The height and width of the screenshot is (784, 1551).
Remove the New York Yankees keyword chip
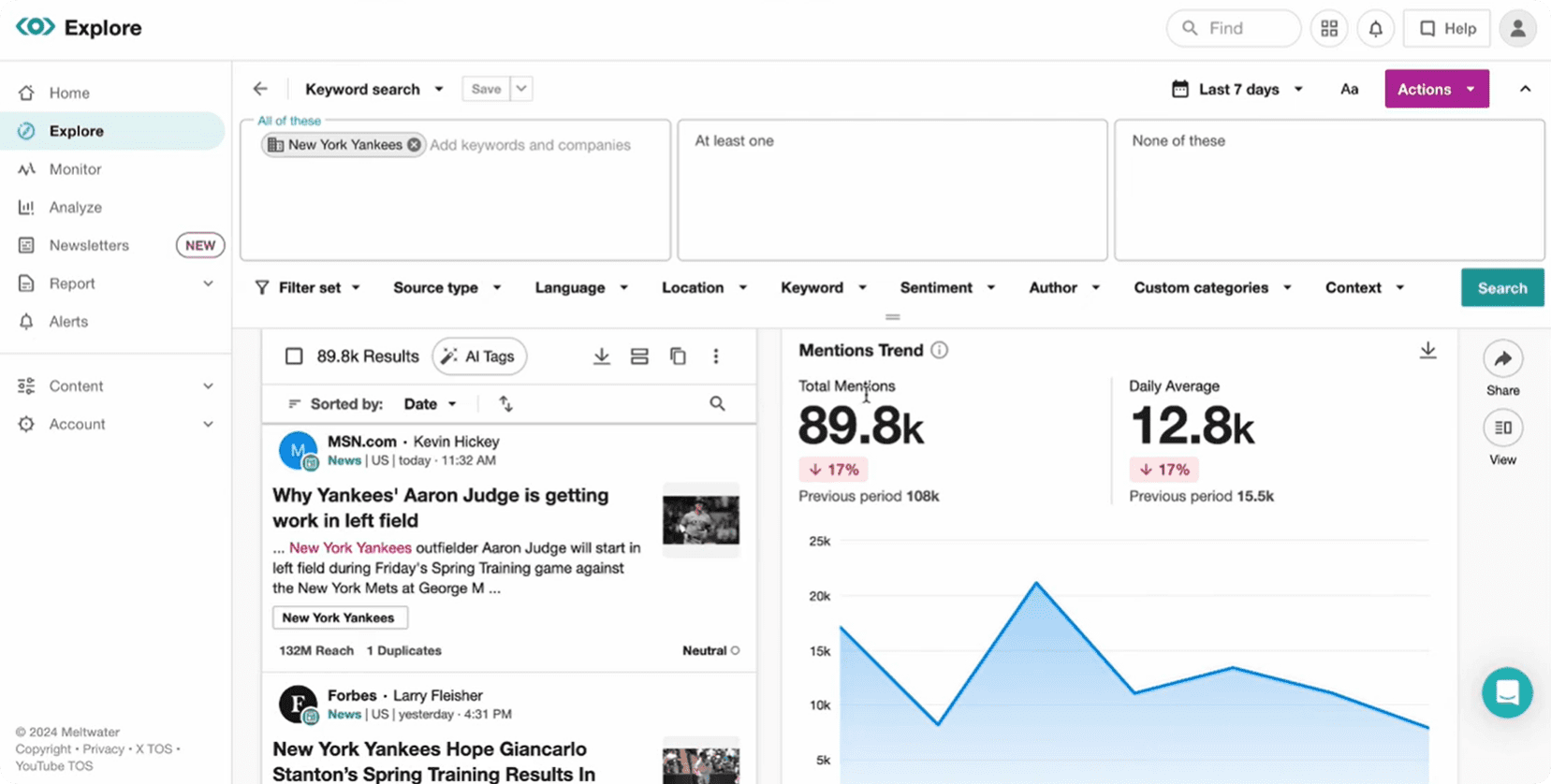point(414,145)
